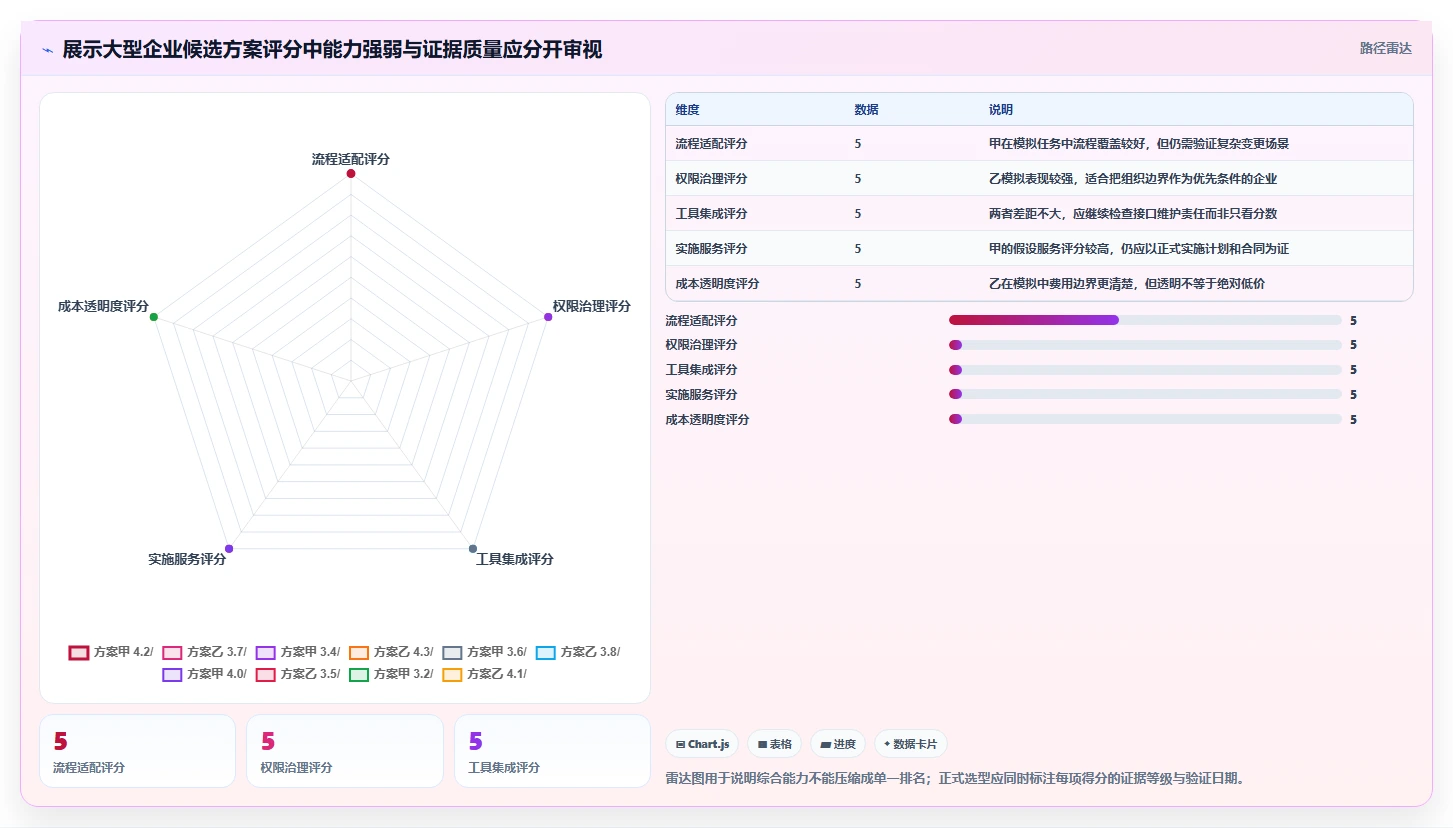Toggle the 方案甲 4.2/ legend series
The height and width of the screenshot is (828, 1453).
click(111, 652)
